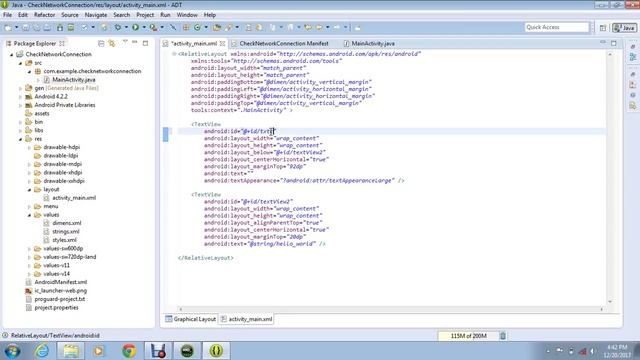
Task: Toggle the Java perspective button
Action: tap(624, 28)
